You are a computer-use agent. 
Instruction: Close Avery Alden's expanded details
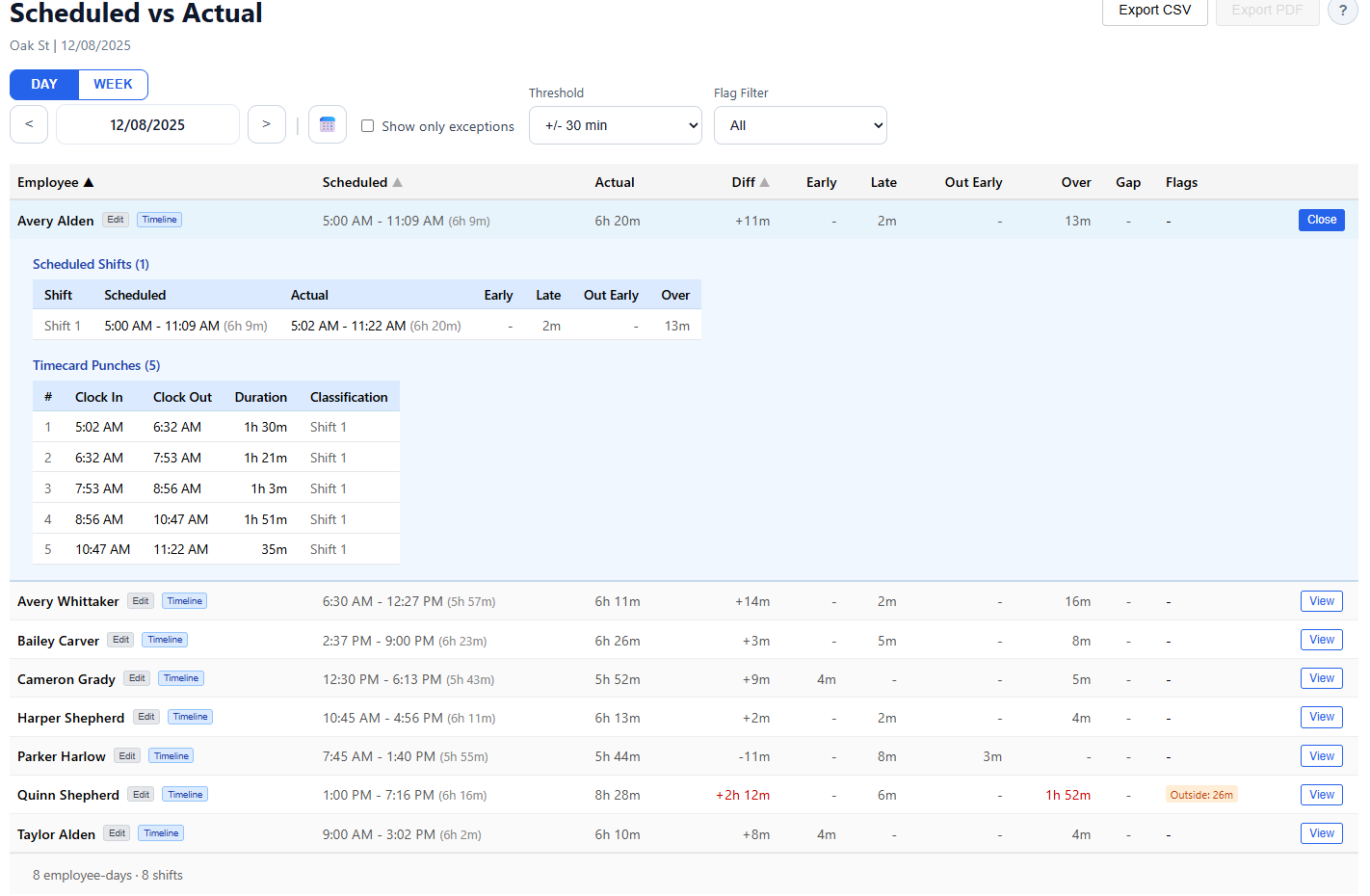[x=1322, y=220]
